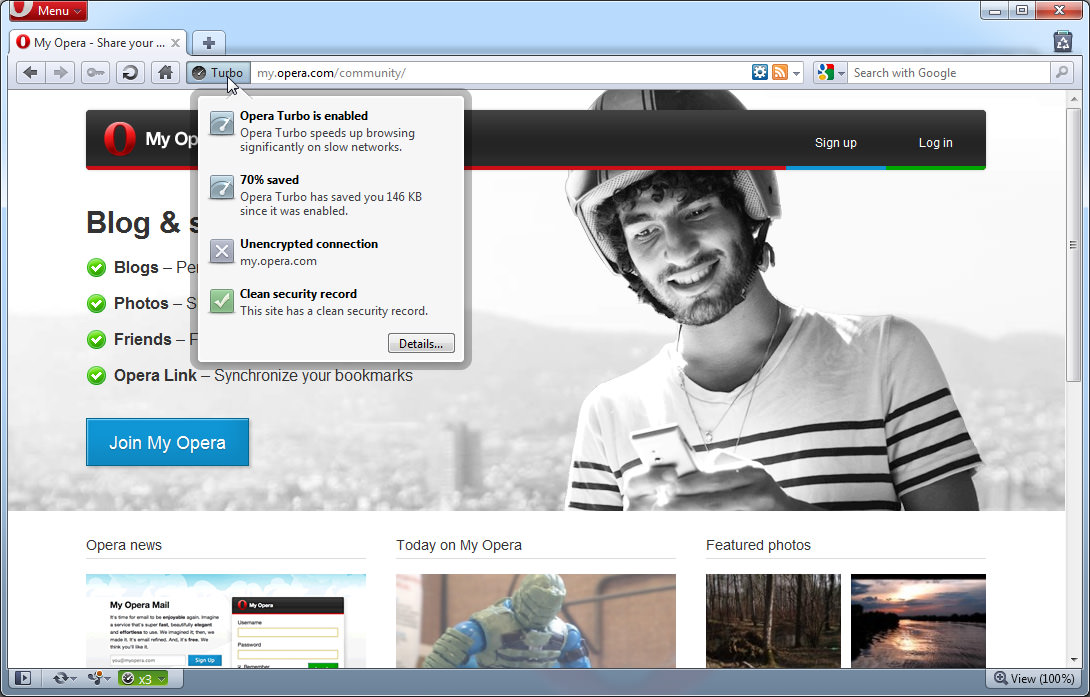Image resolution: width=1090 pixels, height=697 pixels.
Task: Toggle the green Turbo x3 status button
Action: 142,678
